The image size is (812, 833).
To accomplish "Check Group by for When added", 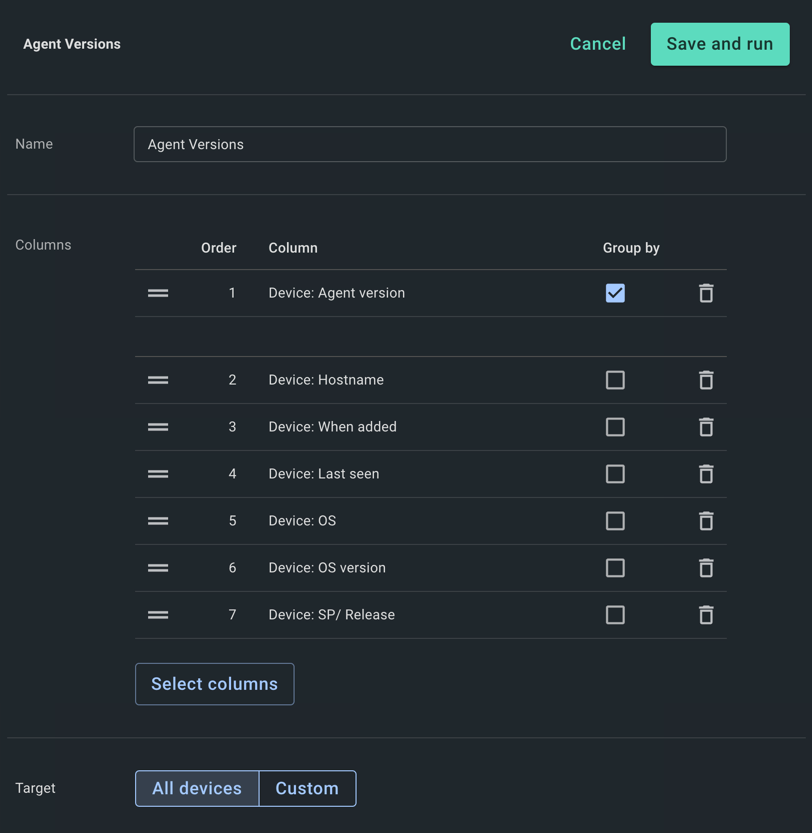I will click(615, 427).
